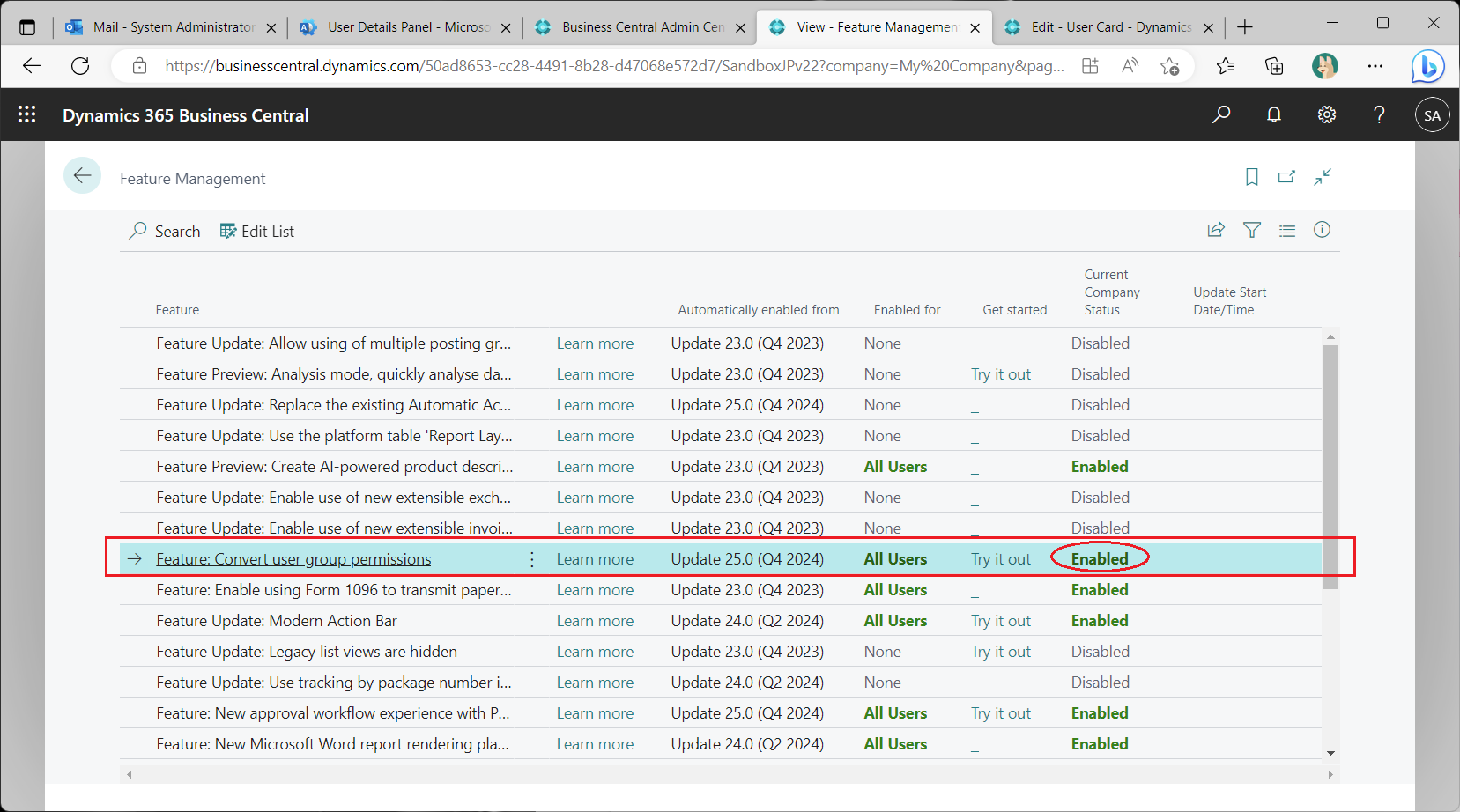
Task: Click the bookmark icon for this page
Action: click(1251, 177)
